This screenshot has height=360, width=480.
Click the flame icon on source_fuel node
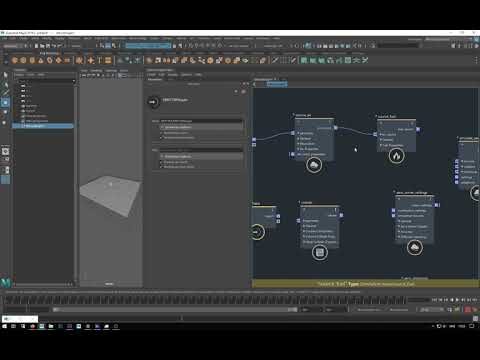(396, 156)
